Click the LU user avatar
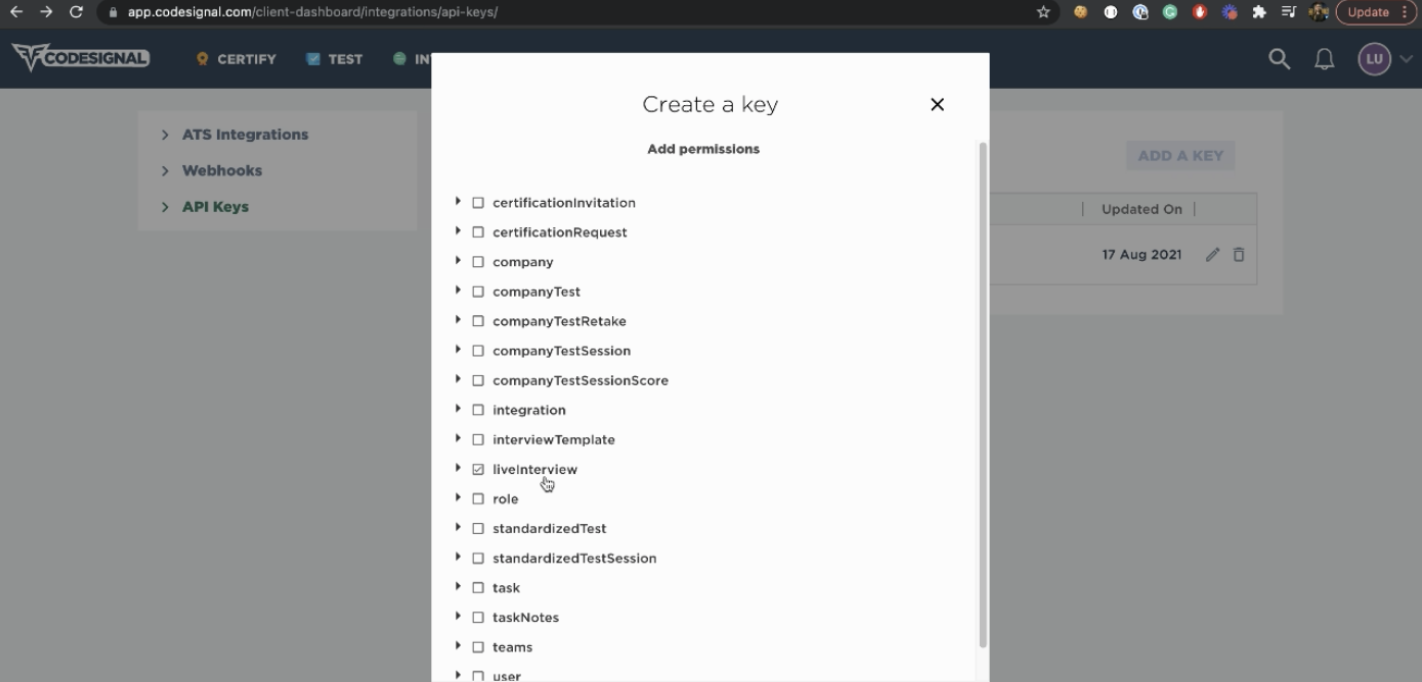1422x682 pixels. [1374, 59]
